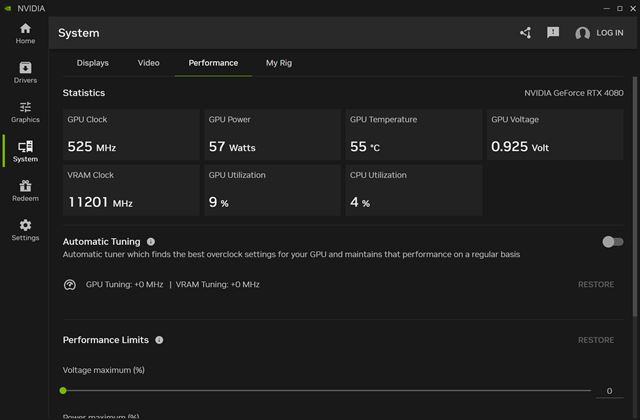
Task: Open Settings from the sidebar
Action: tap(25, 230)
